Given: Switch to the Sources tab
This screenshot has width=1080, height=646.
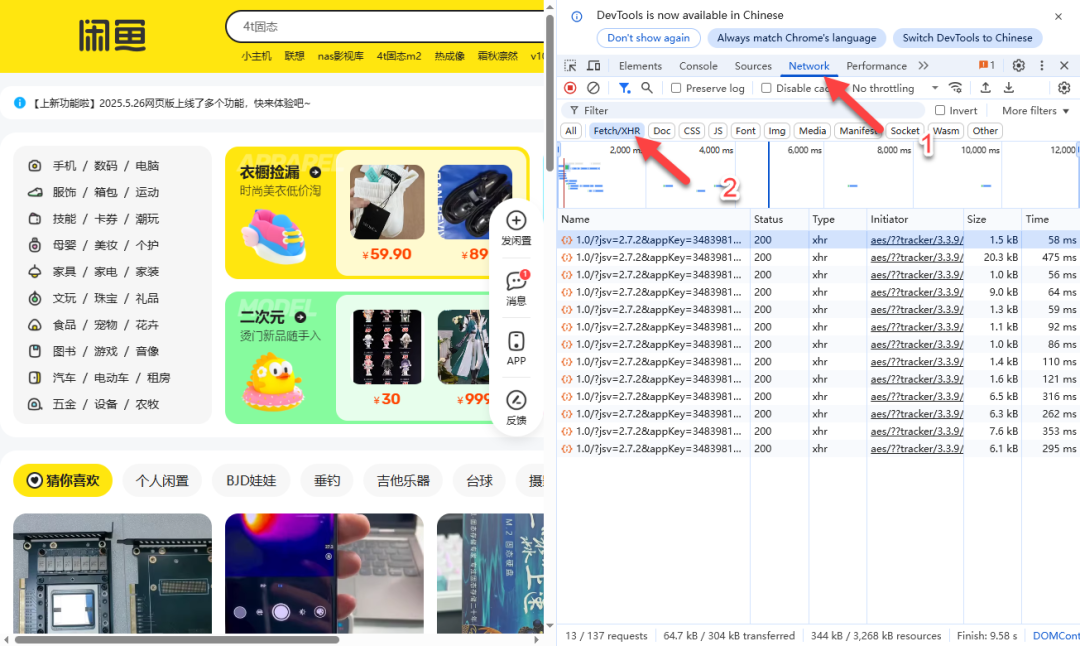Looking at the screenshot, I should click(x=753, y=66).
